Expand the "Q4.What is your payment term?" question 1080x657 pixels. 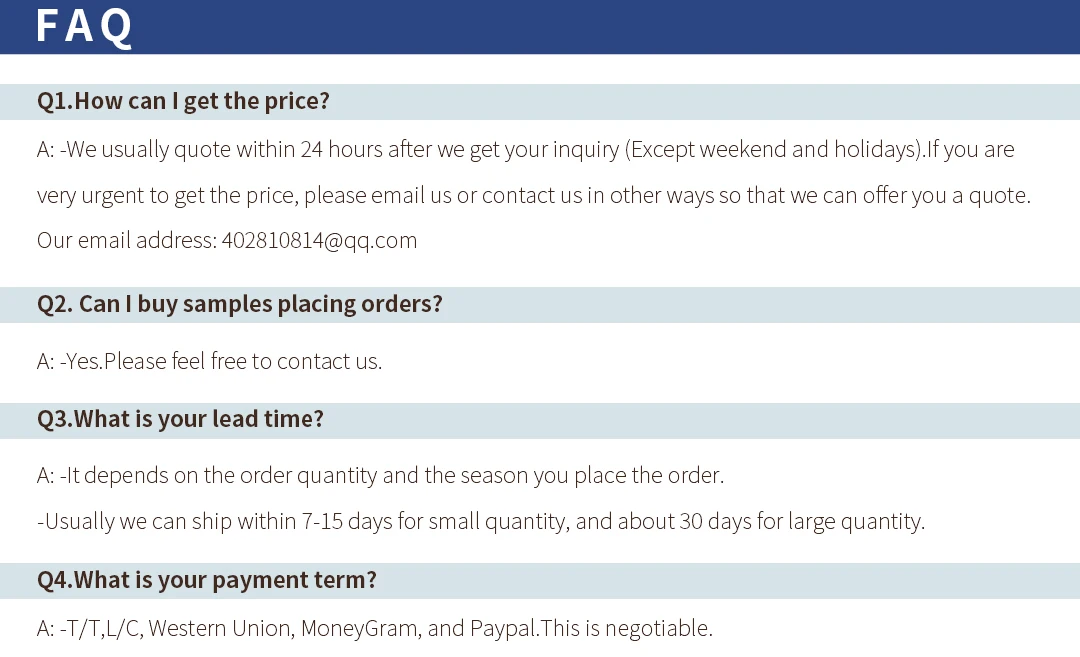[x=206, y=580]
